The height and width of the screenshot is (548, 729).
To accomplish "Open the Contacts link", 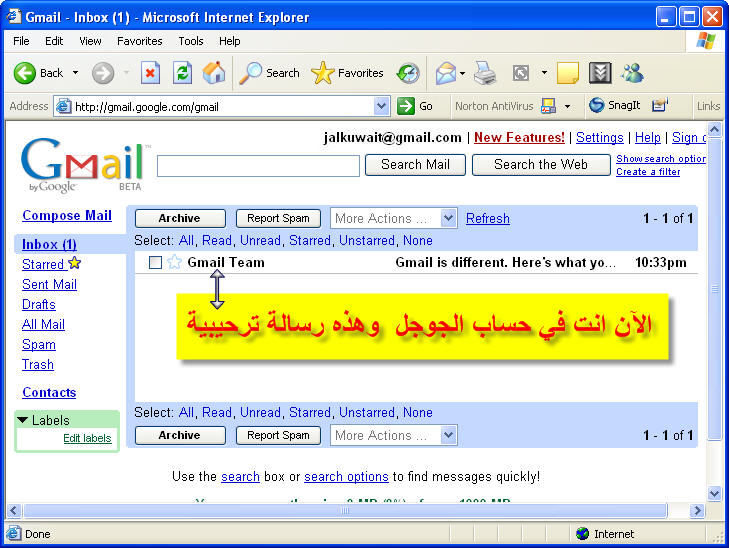I will tap(49, 392).
